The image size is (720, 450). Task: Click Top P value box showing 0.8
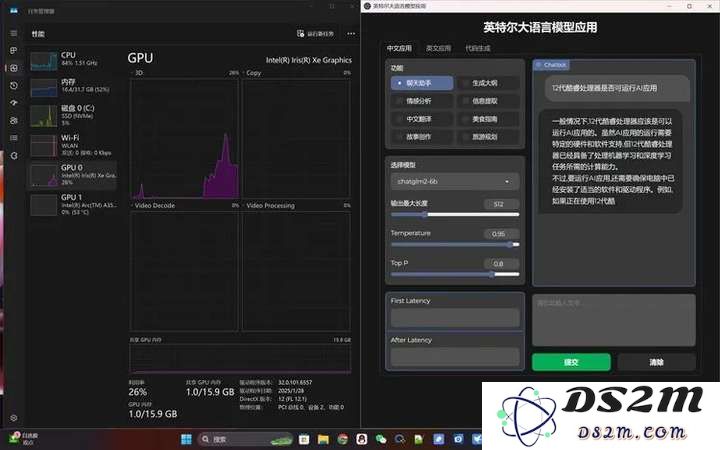501,264
